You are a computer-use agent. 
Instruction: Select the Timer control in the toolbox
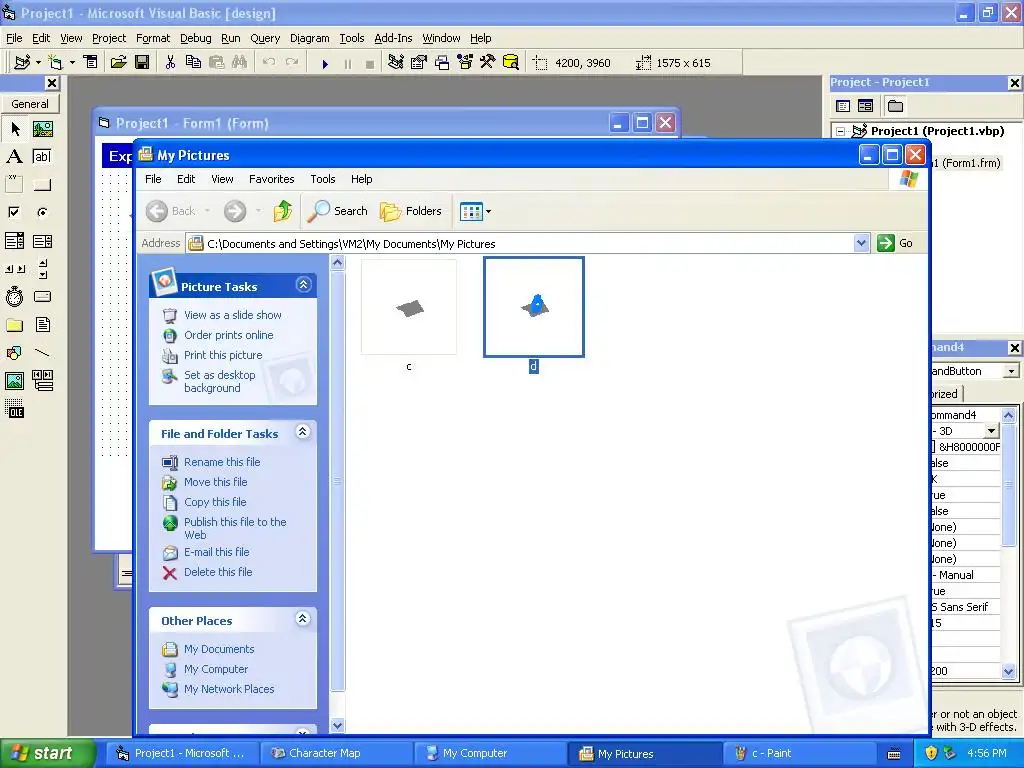pos(14,296)
